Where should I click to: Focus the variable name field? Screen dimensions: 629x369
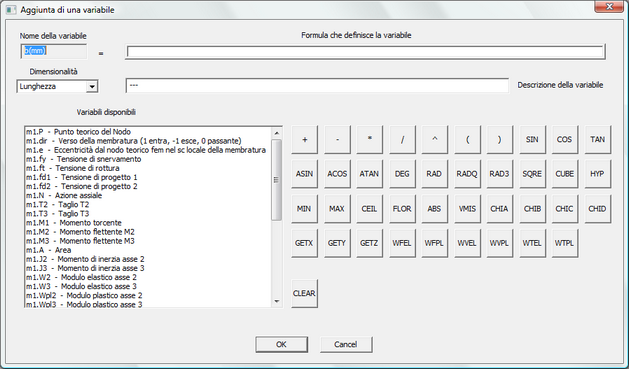click(53, 51)
